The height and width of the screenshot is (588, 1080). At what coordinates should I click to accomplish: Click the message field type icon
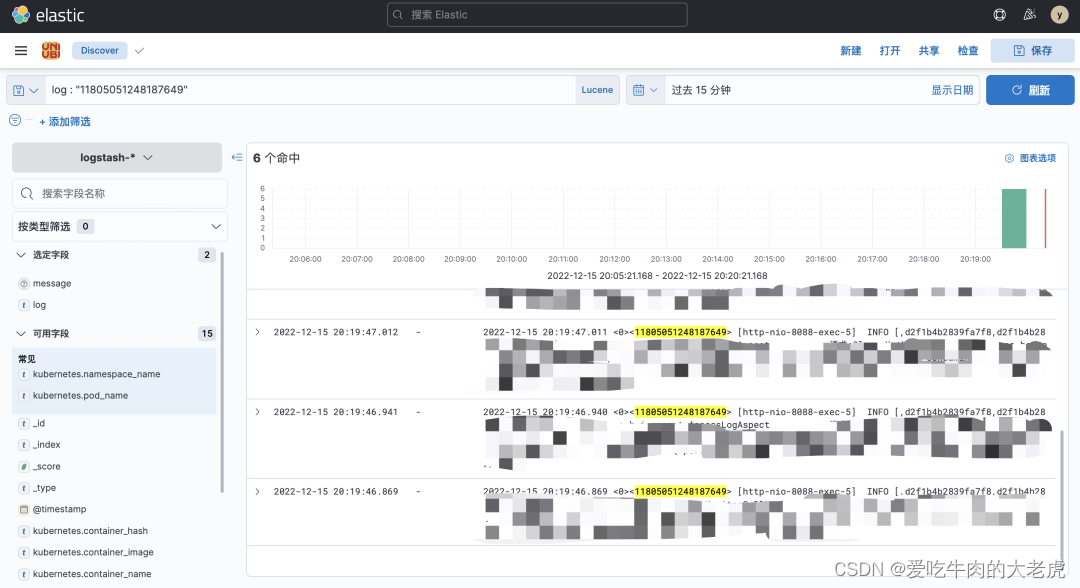click(x=24, y=284)
